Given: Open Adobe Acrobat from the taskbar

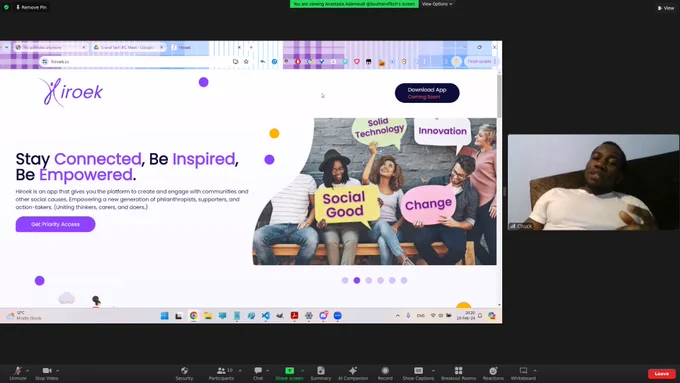Looking at the screenshot, I should [x=294, y=316].
